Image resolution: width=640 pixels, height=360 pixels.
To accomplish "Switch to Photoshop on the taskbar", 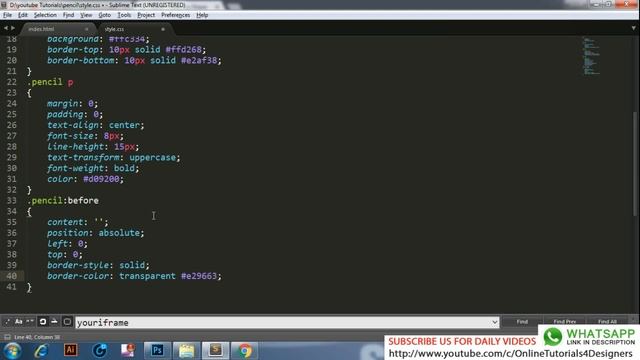I will [157, 350].
